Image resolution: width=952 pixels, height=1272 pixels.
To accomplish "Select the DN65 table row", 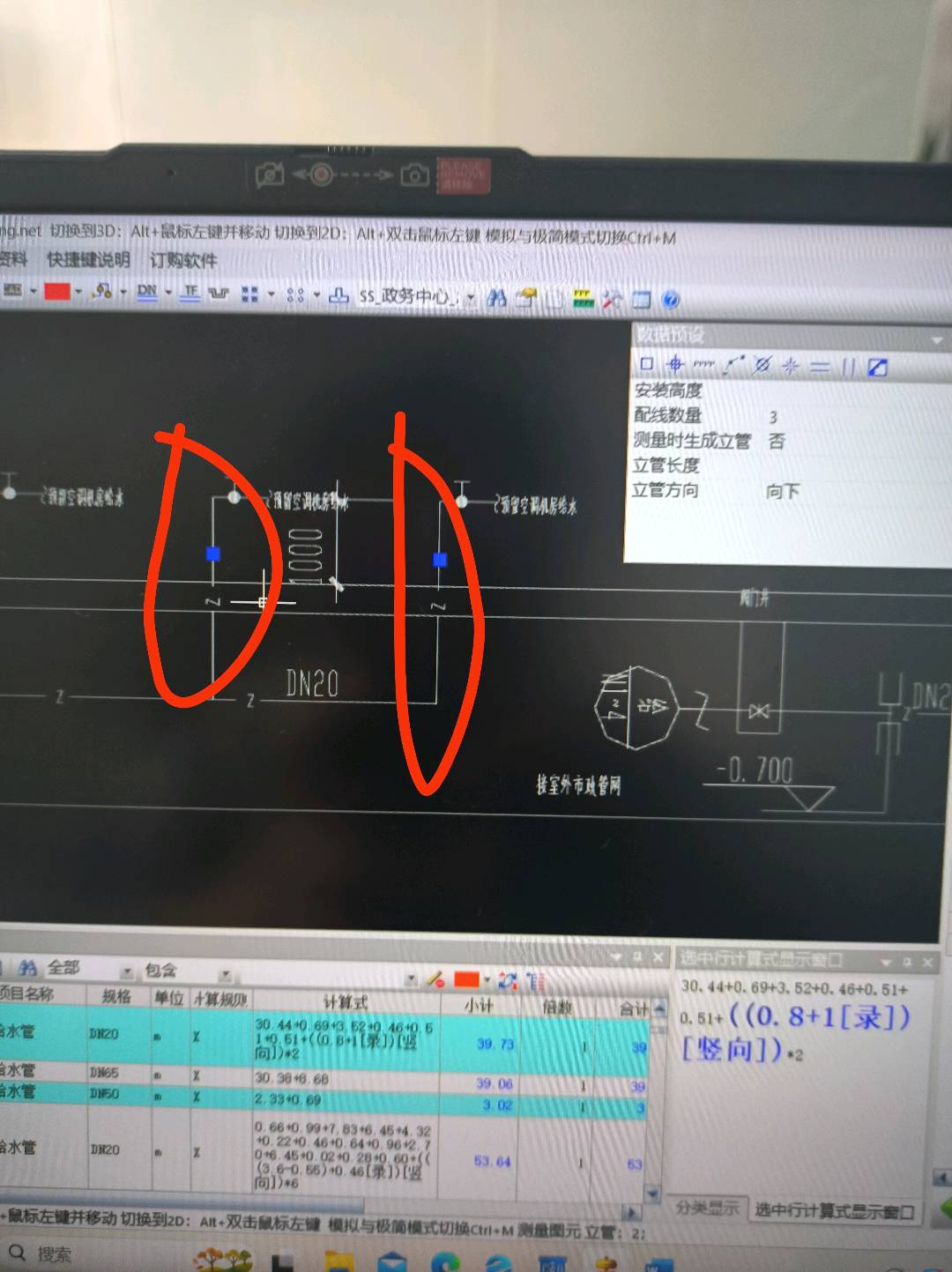I will pos(322,1077).
